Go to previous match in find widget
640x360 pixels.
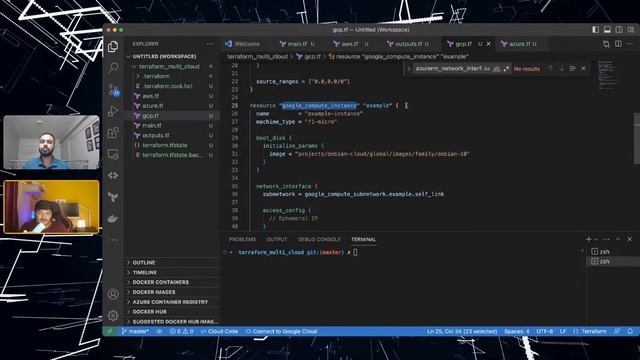pos(550,69)
